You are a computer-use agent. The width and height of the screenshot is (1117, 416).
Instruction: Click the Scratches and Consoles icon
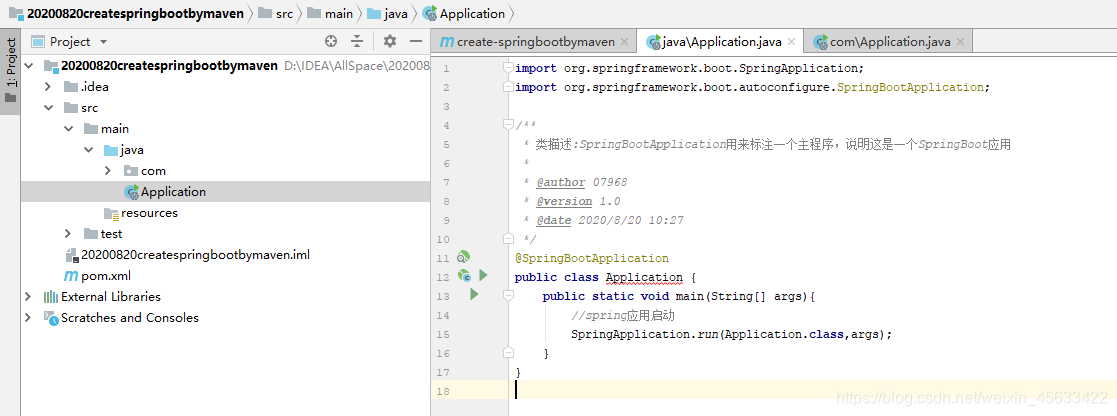[51, 318]
